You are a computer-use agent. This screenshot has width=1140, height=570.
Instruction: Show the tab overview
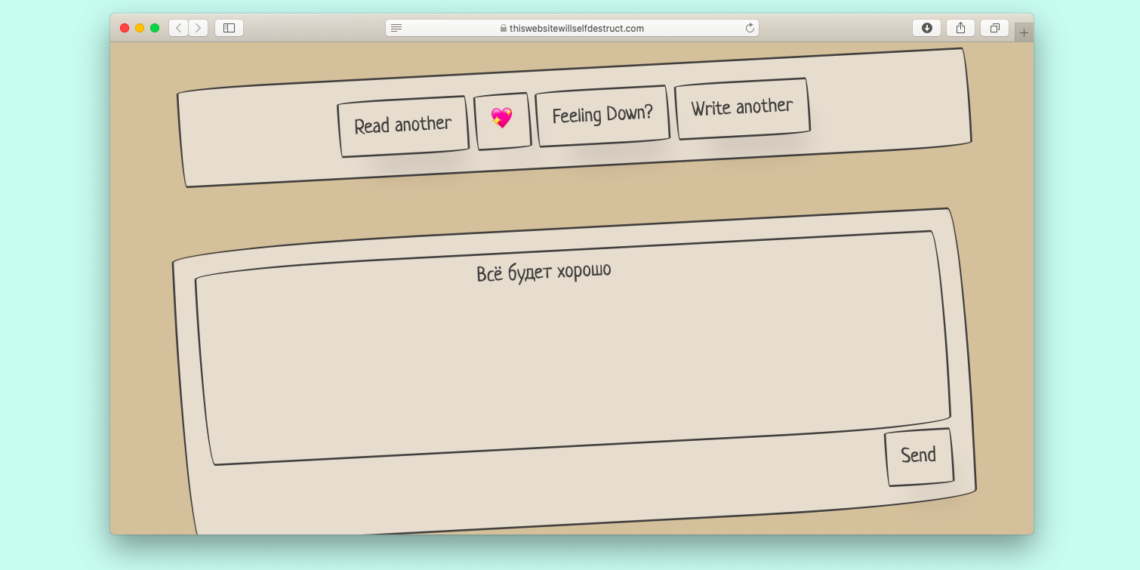pyautogui.click(x=995, y=28)
